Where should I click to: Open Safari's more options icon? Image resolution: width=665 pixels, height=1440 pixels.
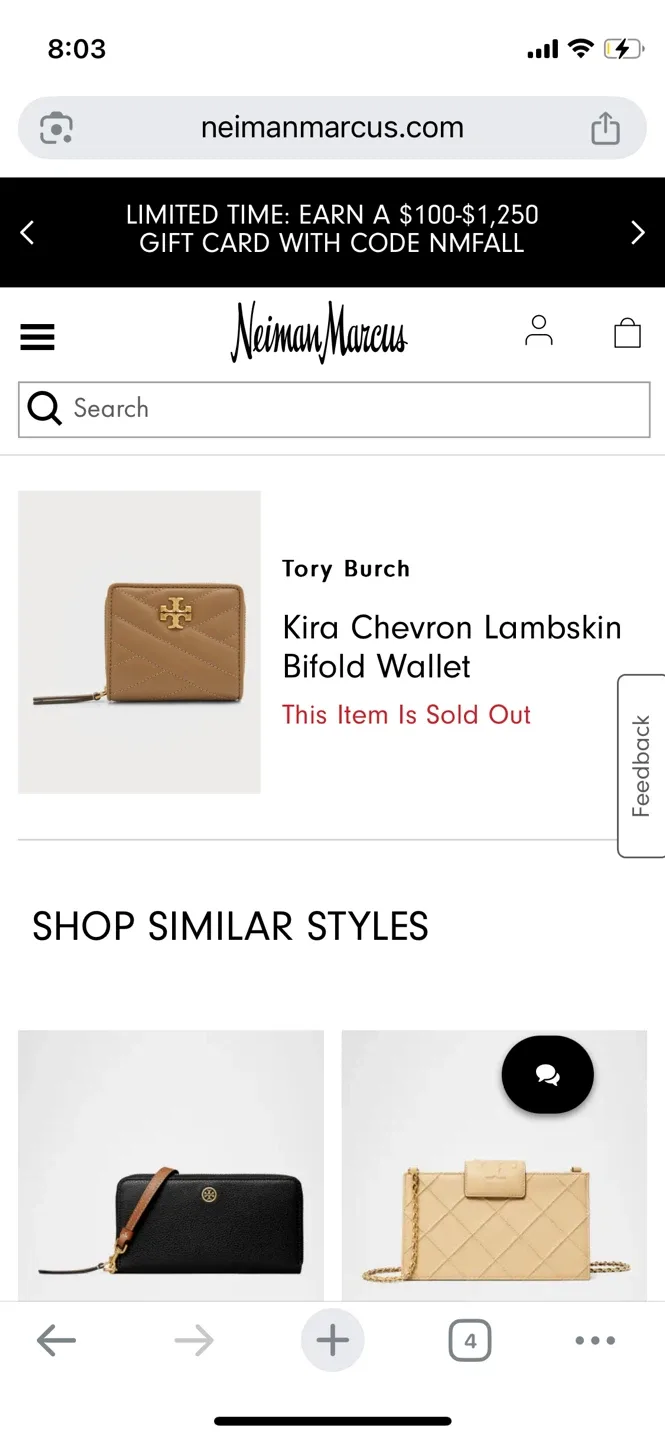pyautogui.click(x=595, y=1340)
